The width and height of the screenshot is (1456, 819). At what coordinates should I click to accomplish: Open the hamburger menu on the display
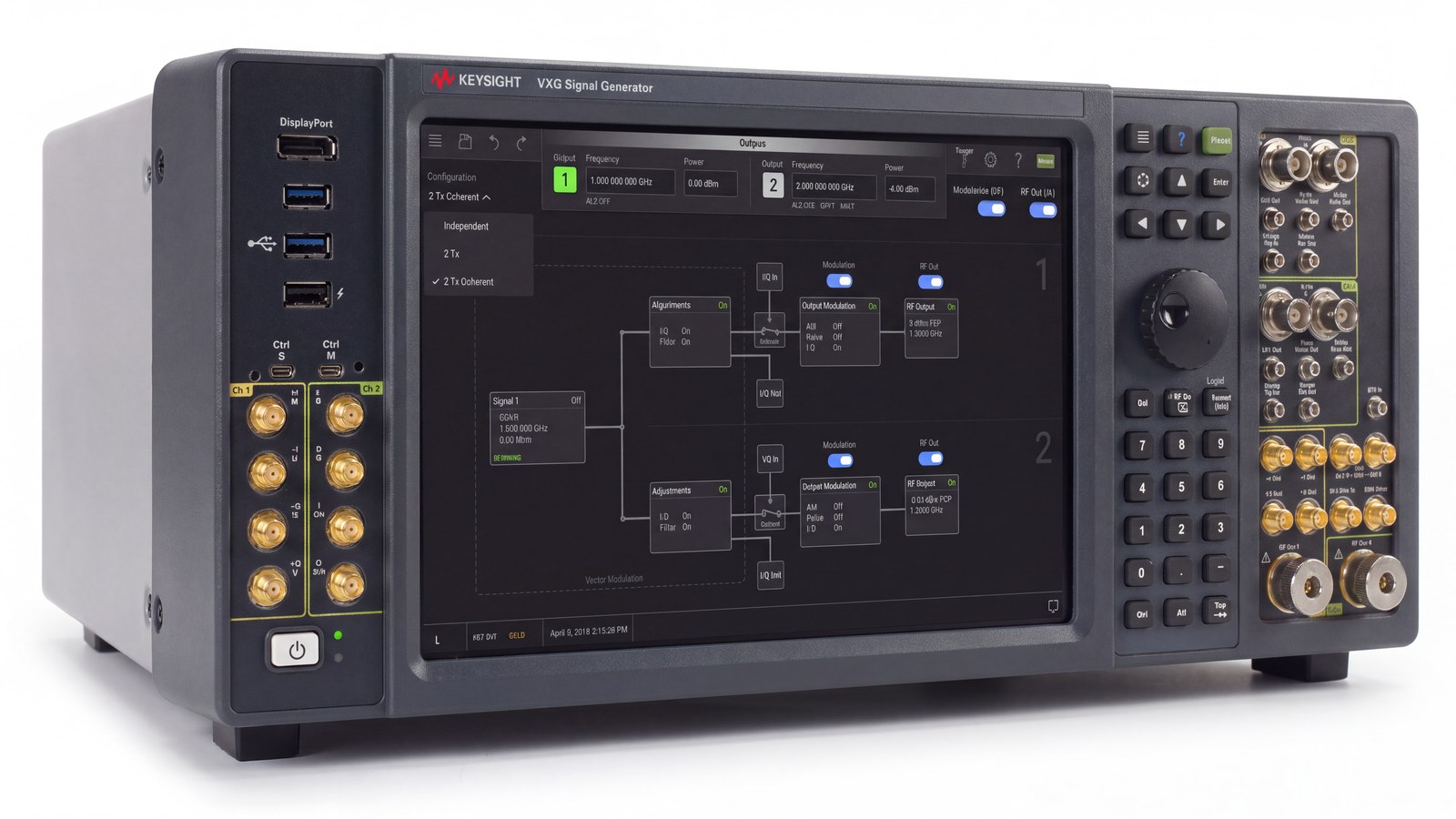(435, 141)
